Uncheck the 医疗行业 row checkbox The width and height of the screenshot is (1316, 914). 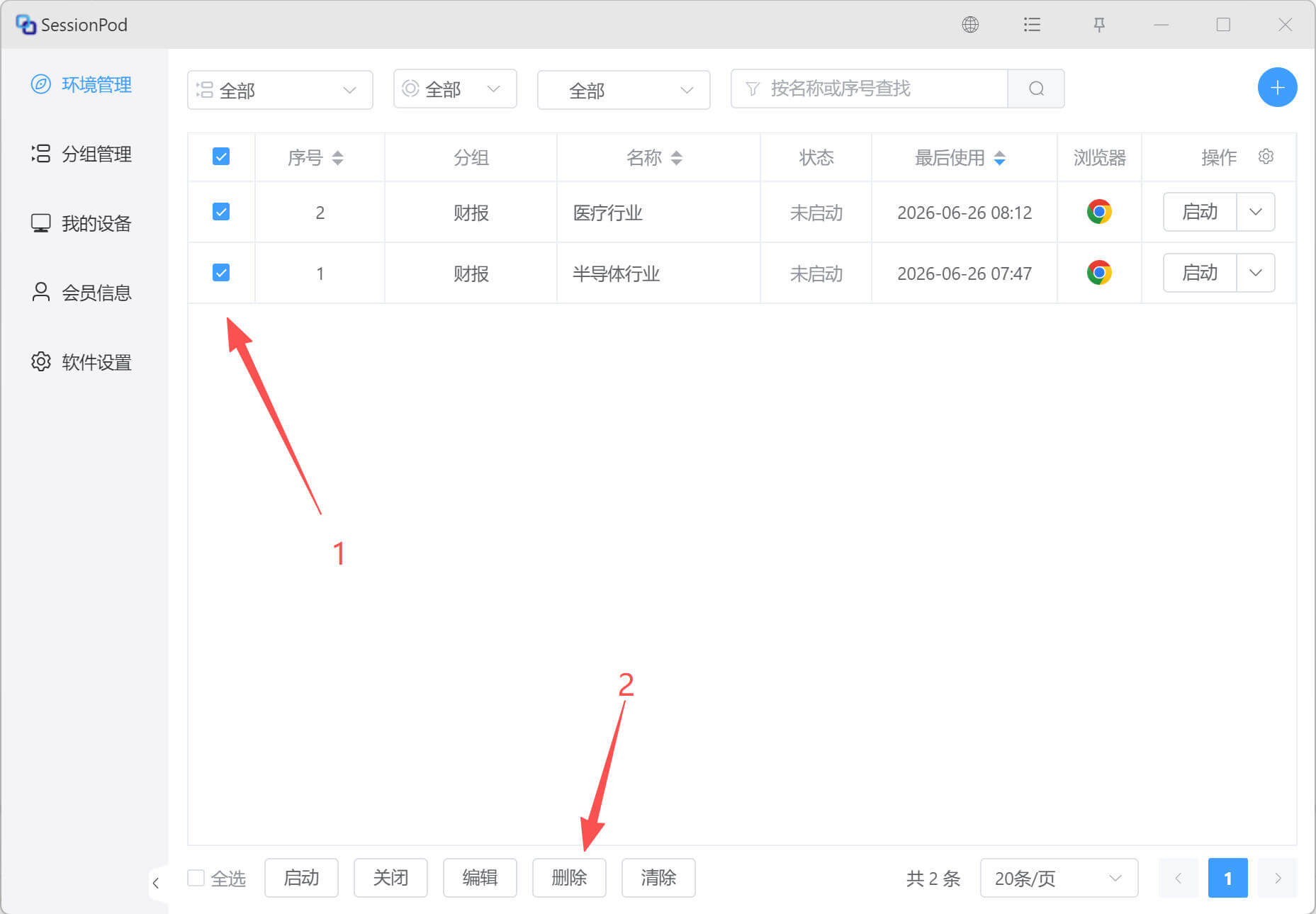(221, 212)
